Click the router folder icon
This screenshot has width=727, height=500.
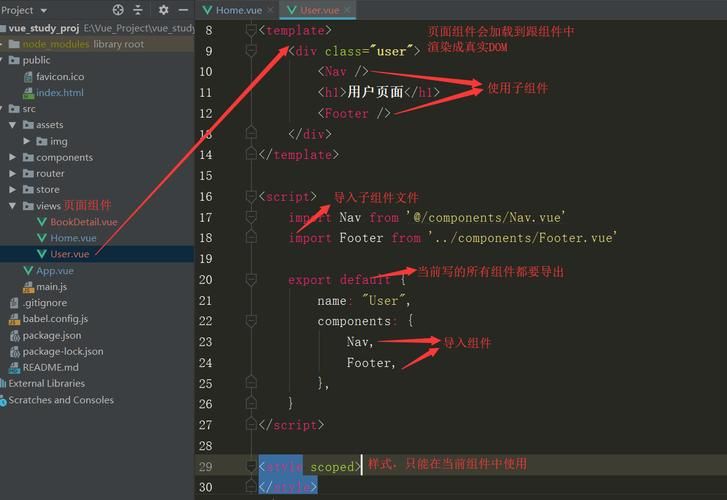pos(28,173)
